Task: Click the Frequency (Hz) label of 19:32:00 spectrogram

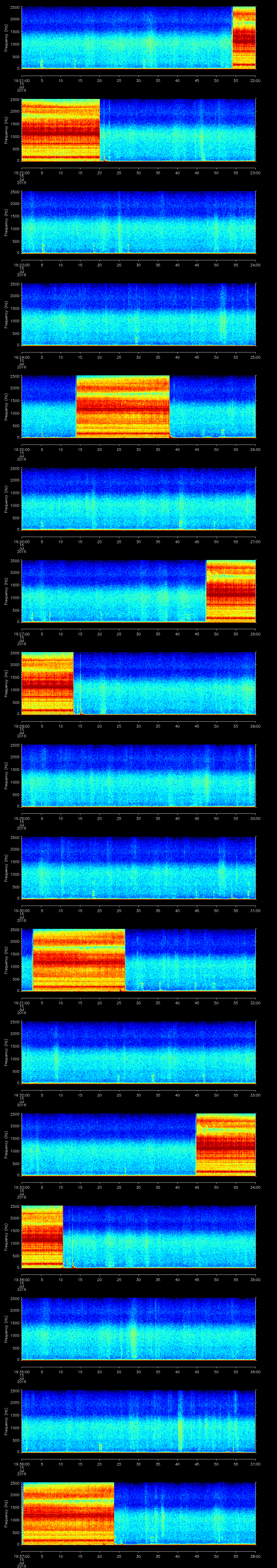Action: point(6,1052)
